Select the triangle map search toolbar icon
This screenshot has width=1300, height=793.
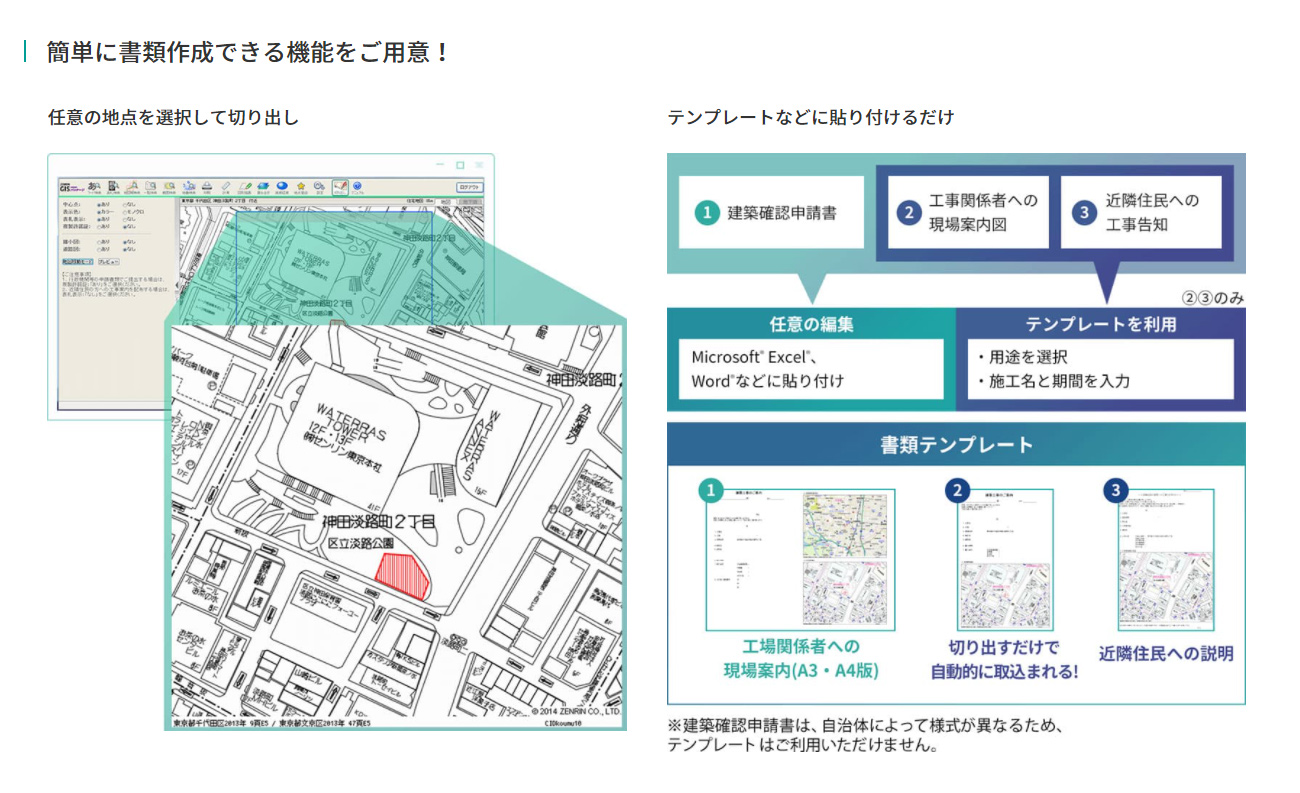[x=132, y=186]
